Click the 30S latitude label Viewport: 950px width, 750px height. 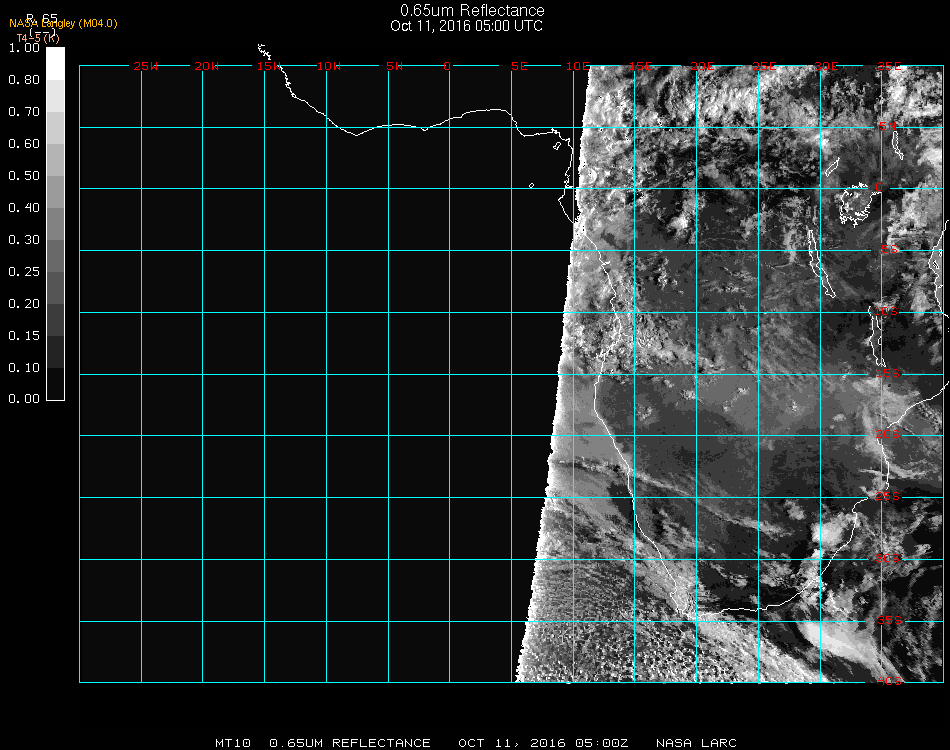pos(887,558)
